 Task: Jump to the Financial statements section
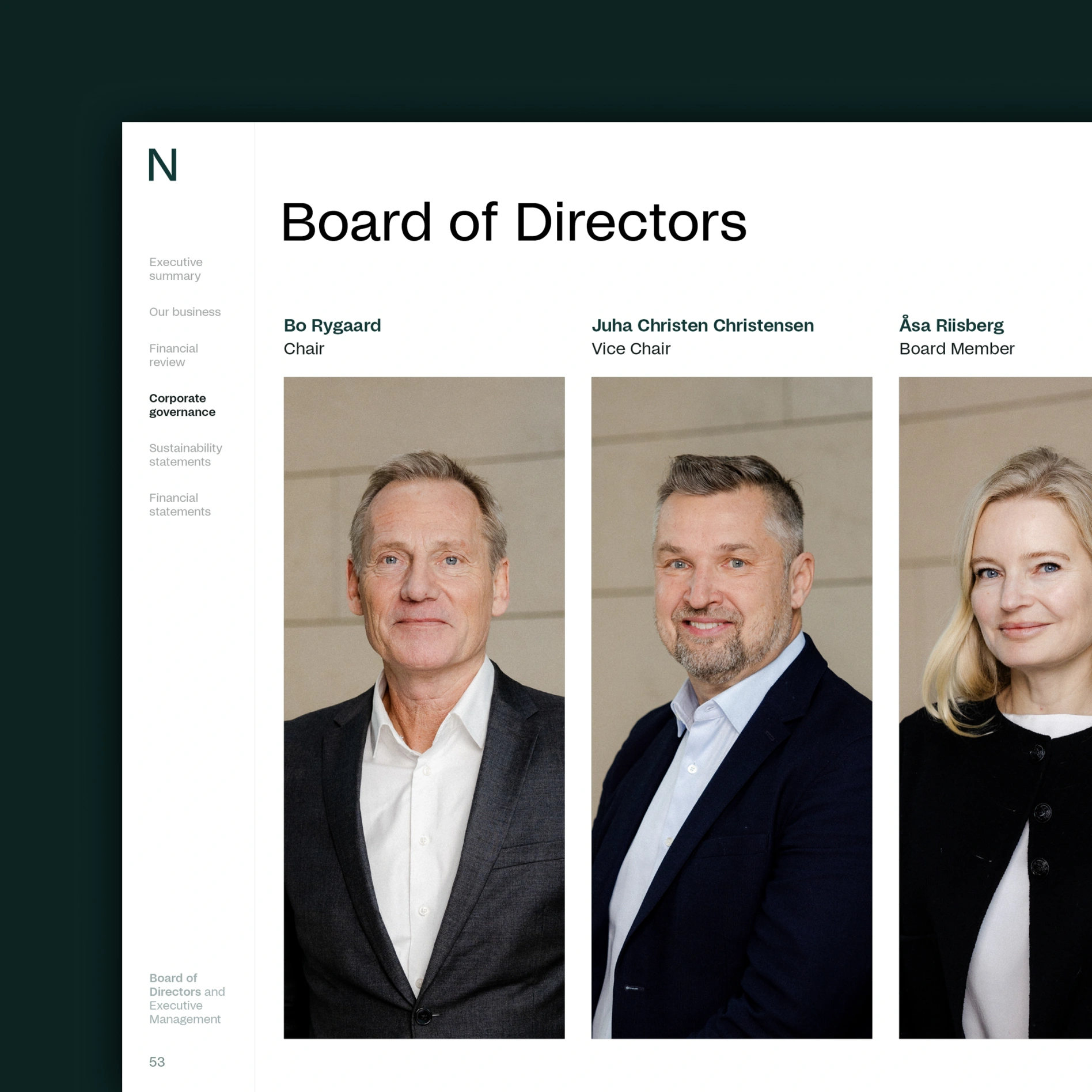180,505
